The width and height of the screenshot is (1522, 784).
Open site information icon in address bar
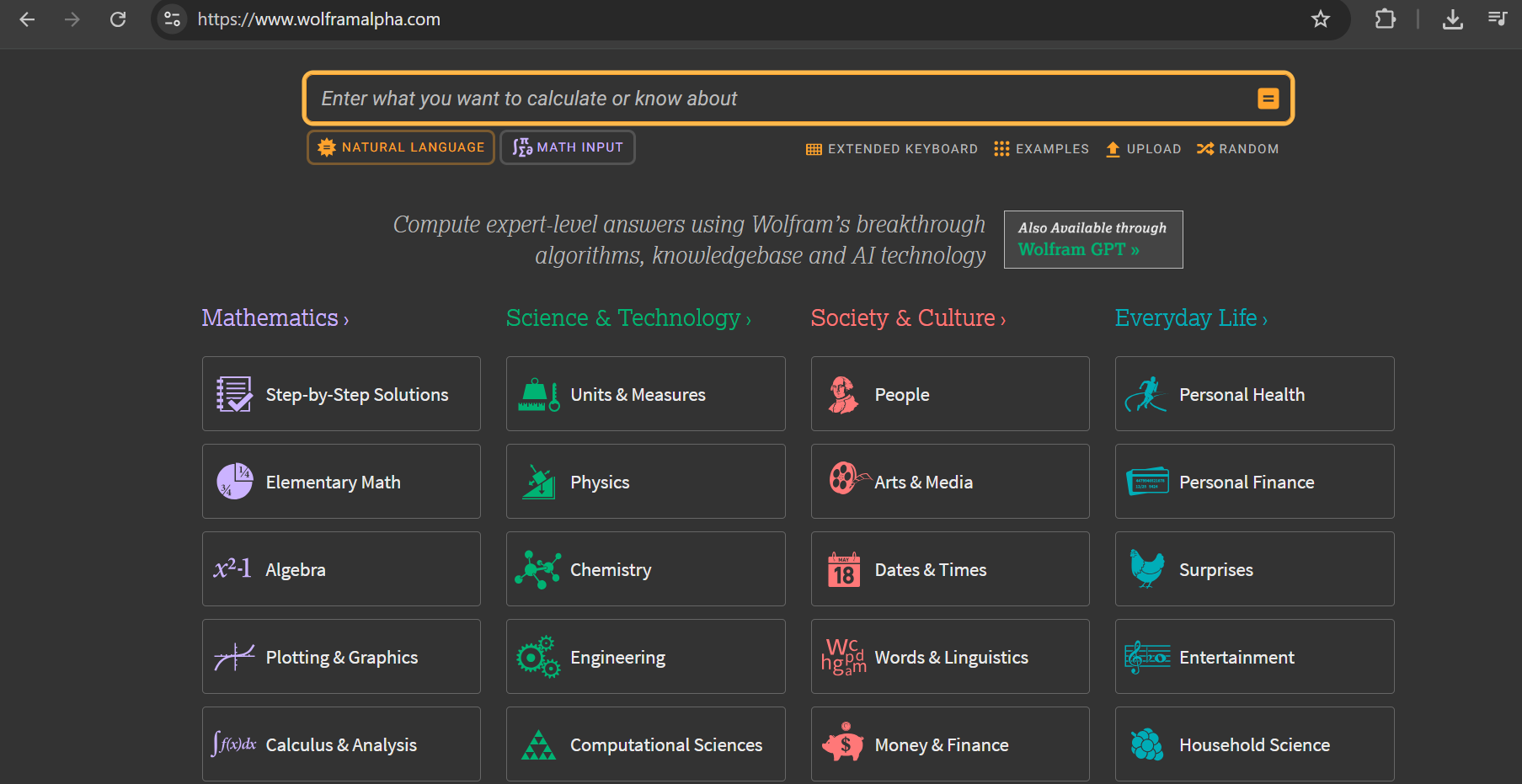coord(173,19)
